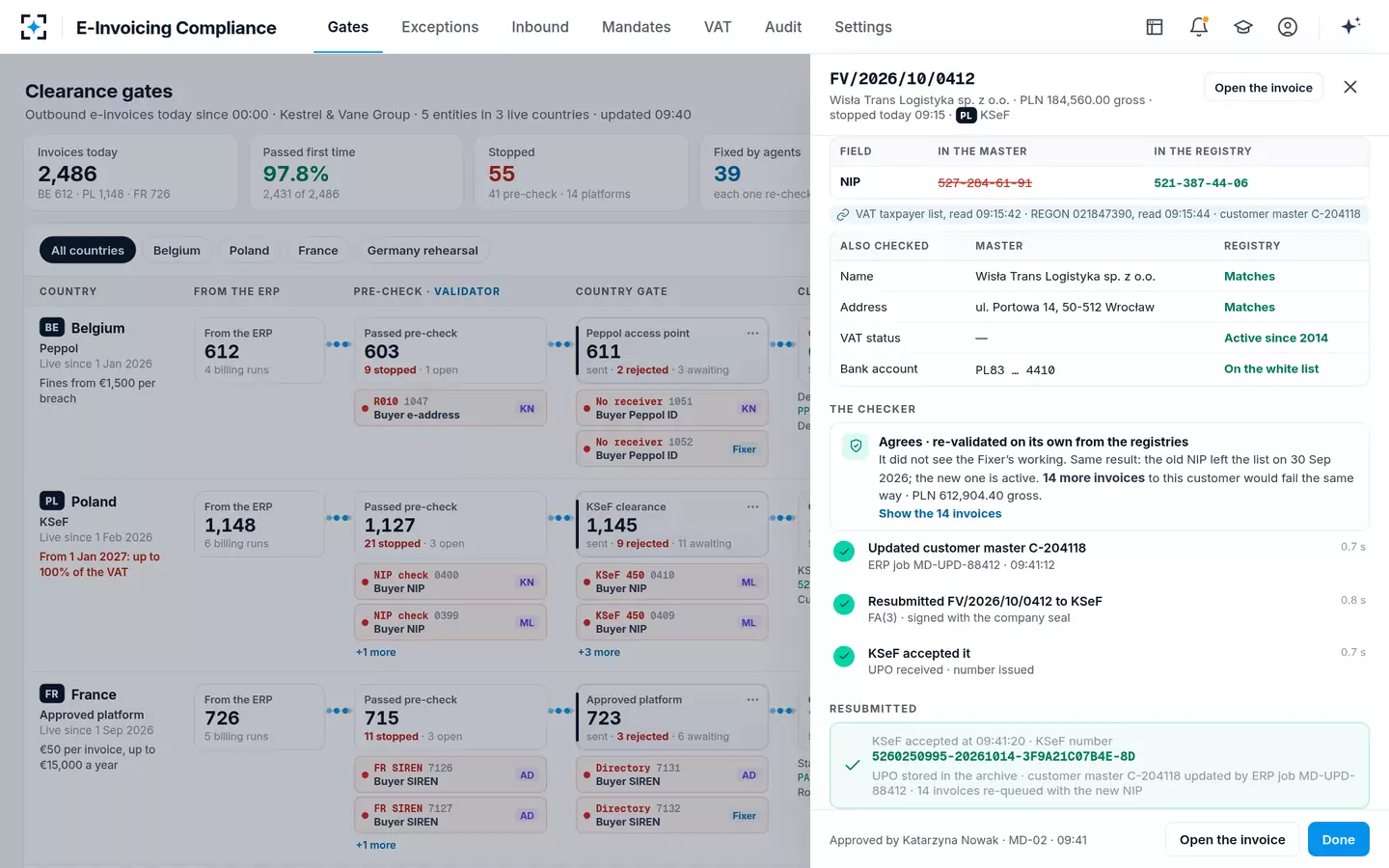Click registry NIP 521-387-44-06
This screenshot has height=868, width=1389.
(1201, 183)
